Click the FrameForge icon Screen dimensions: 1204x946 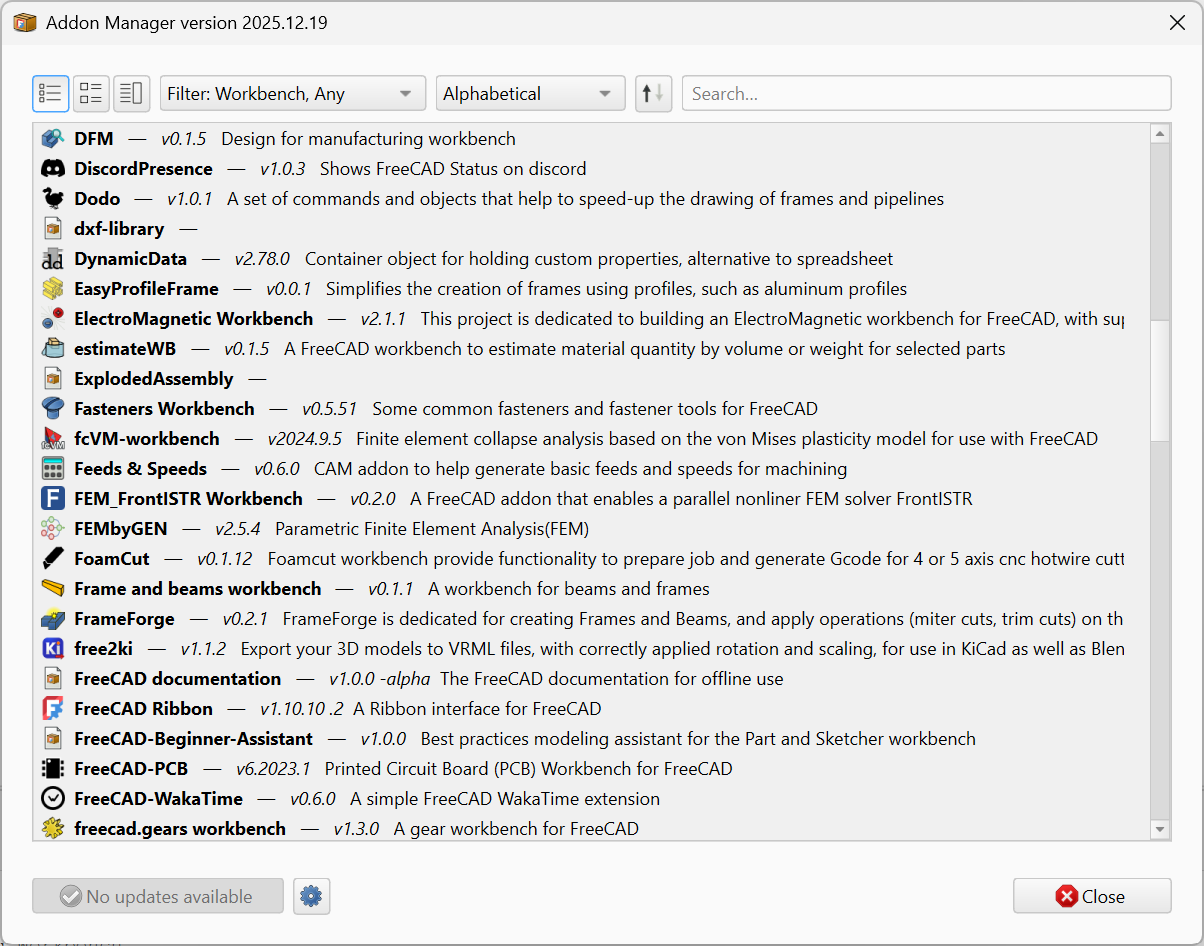(x=53, y=619)
